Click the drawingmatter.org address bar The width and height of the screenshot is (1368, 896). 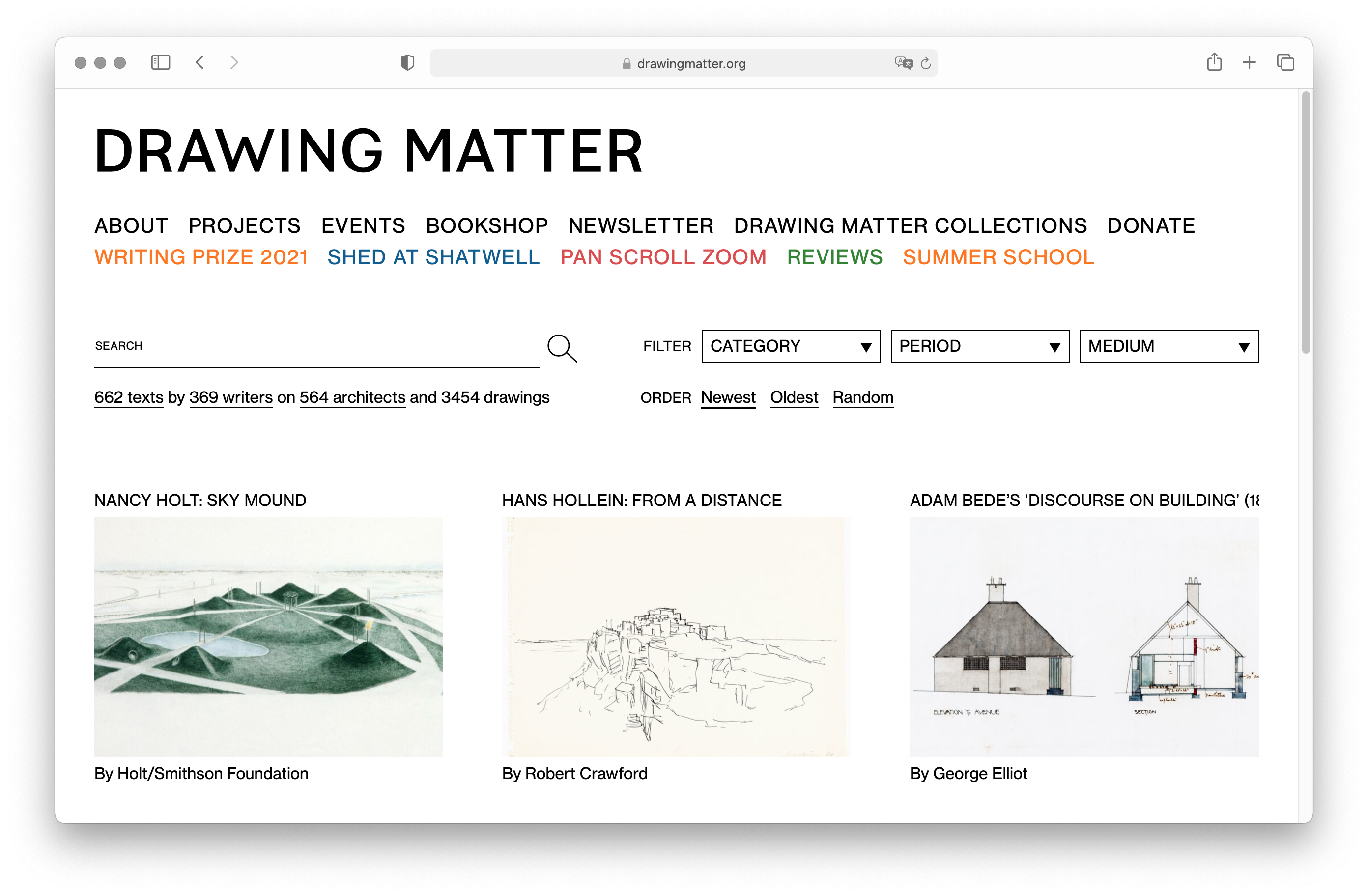684,63
